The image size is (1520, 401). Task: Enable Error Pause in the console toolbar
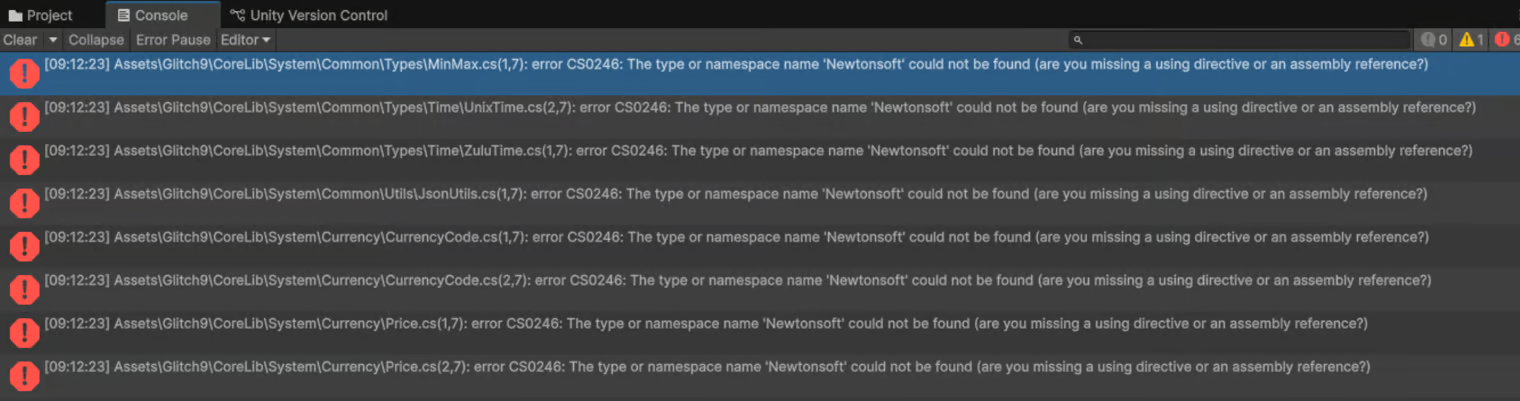[173, 40]
